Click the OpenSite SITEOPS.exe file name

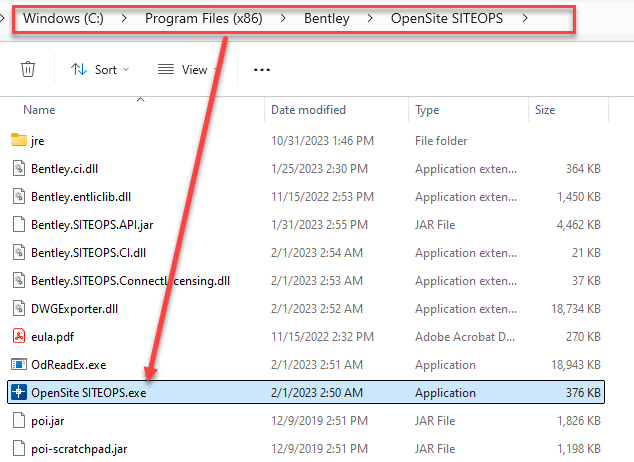click(x=89, y=393)
